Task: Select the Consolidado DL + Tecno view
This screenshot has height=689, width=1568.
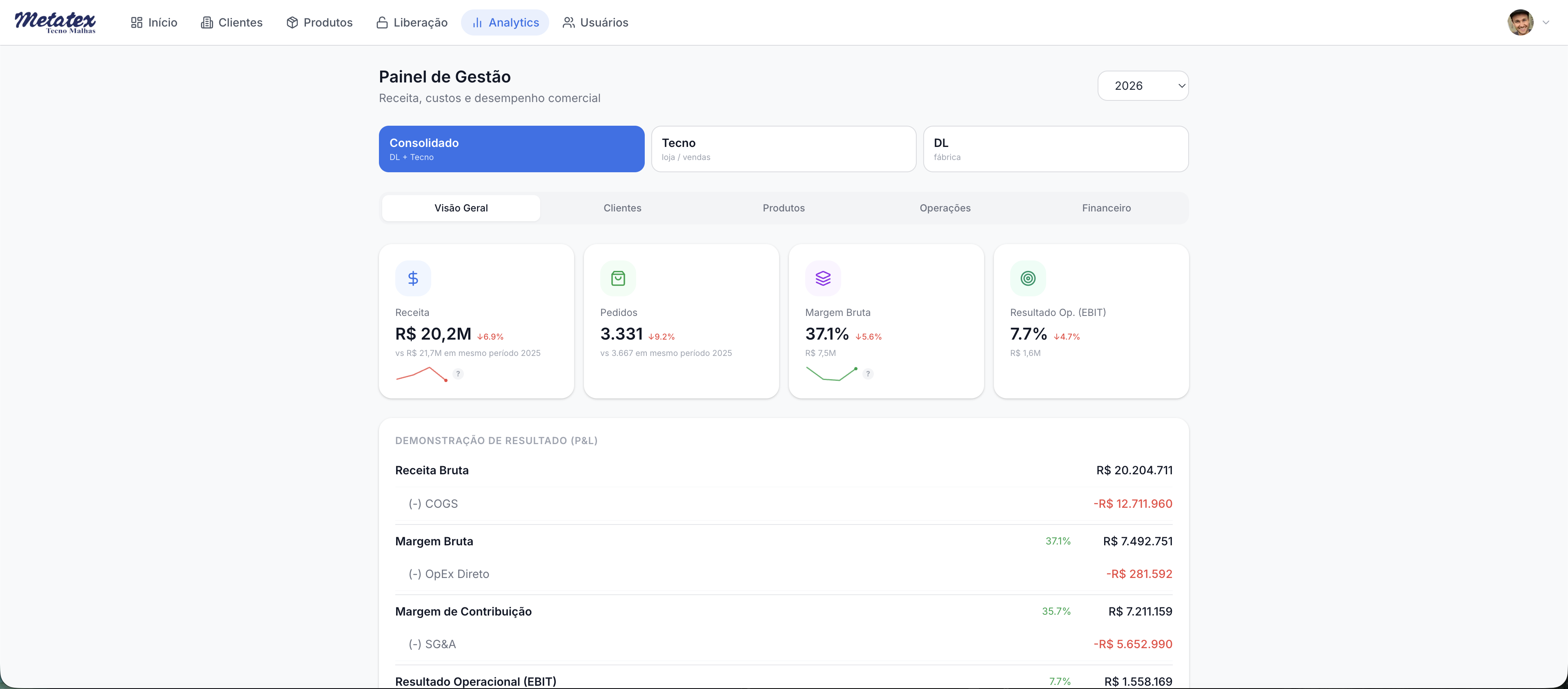Action: (x=511, y=149)
